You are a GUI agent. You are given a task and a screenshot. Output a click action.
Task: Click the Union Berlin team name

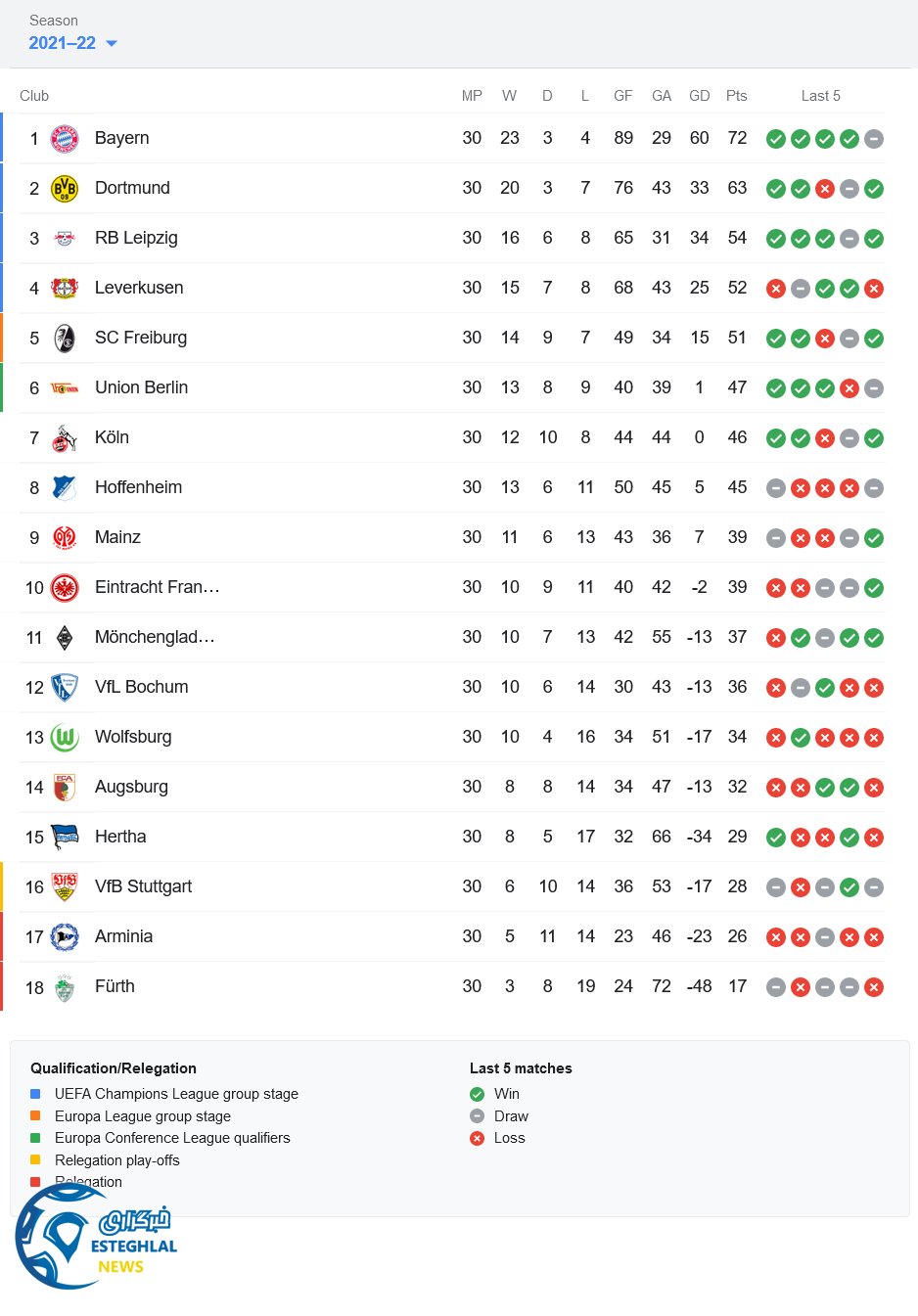coord(141,387)
